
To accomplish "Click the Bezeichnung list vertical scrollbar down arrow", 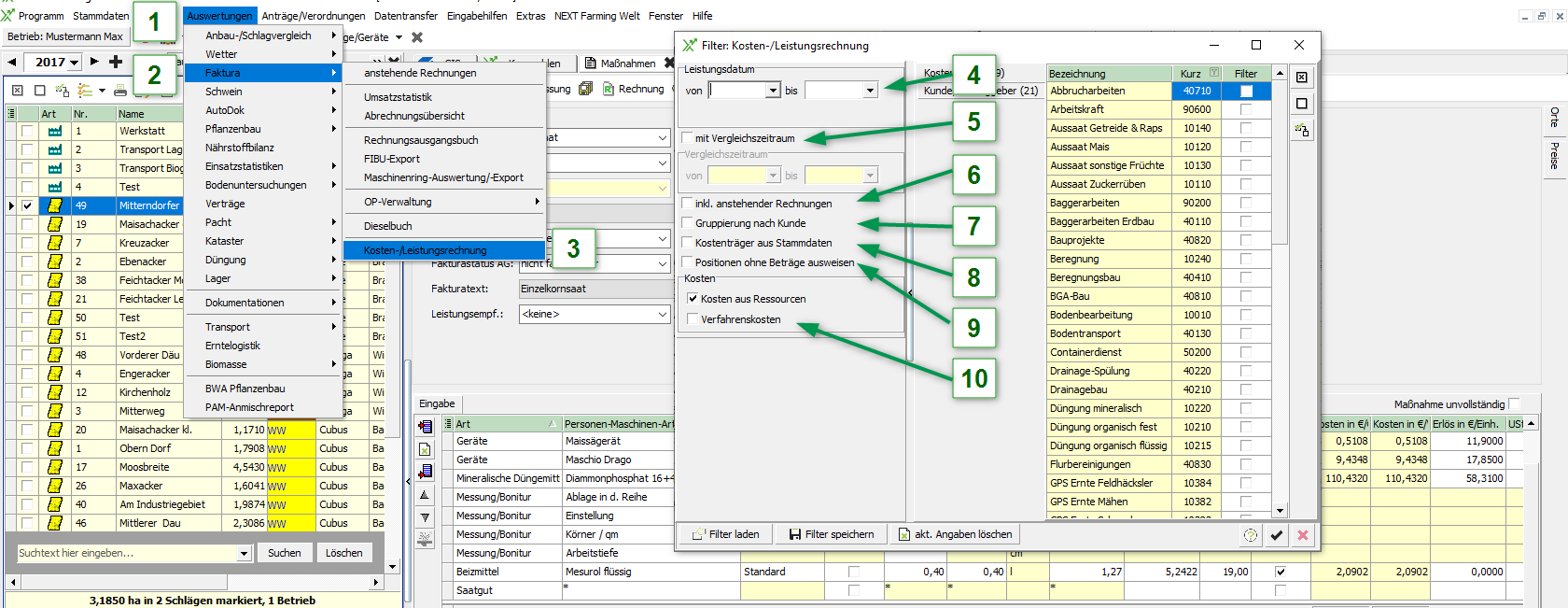I will click(x=1280, y=511).
